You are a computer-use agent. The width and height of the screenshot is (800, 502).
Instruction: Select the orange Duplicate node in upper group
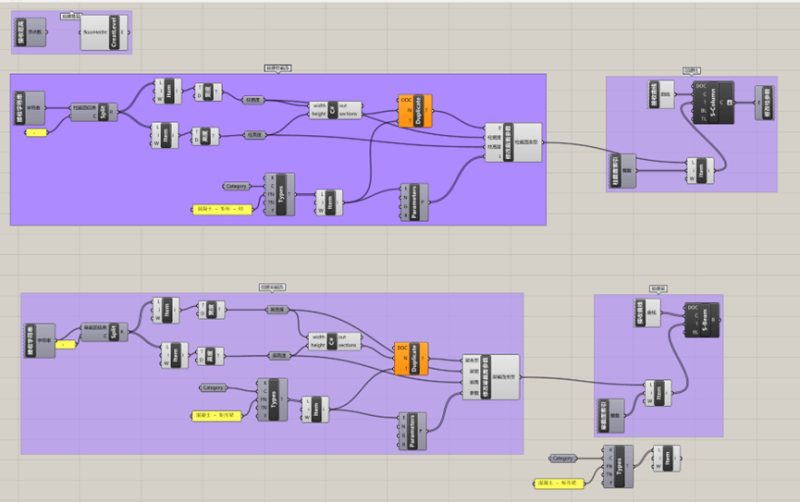[418, 111]
